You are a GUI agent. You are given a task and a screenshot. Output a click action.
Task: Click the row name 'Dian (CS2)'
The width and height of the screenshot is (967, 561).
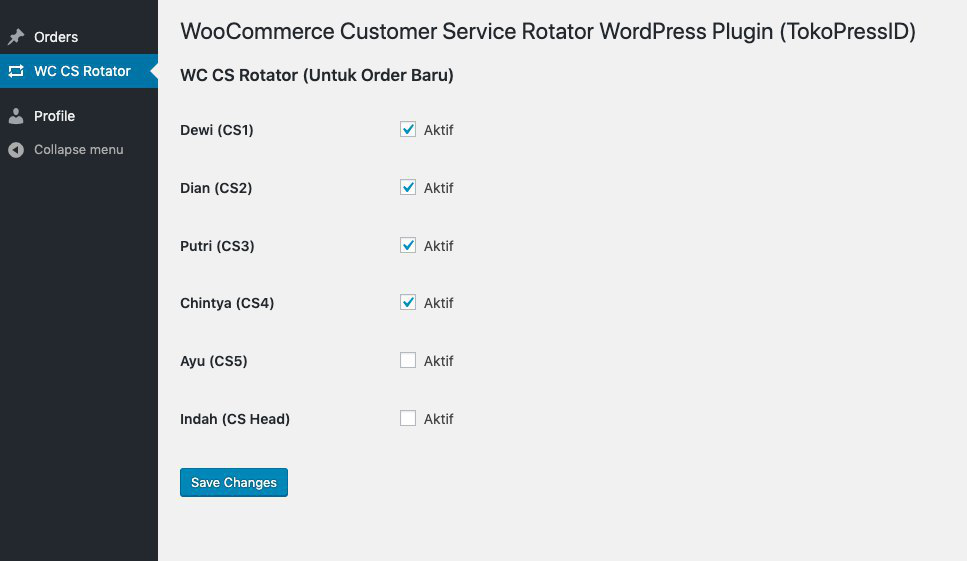(x=216, y=188)
